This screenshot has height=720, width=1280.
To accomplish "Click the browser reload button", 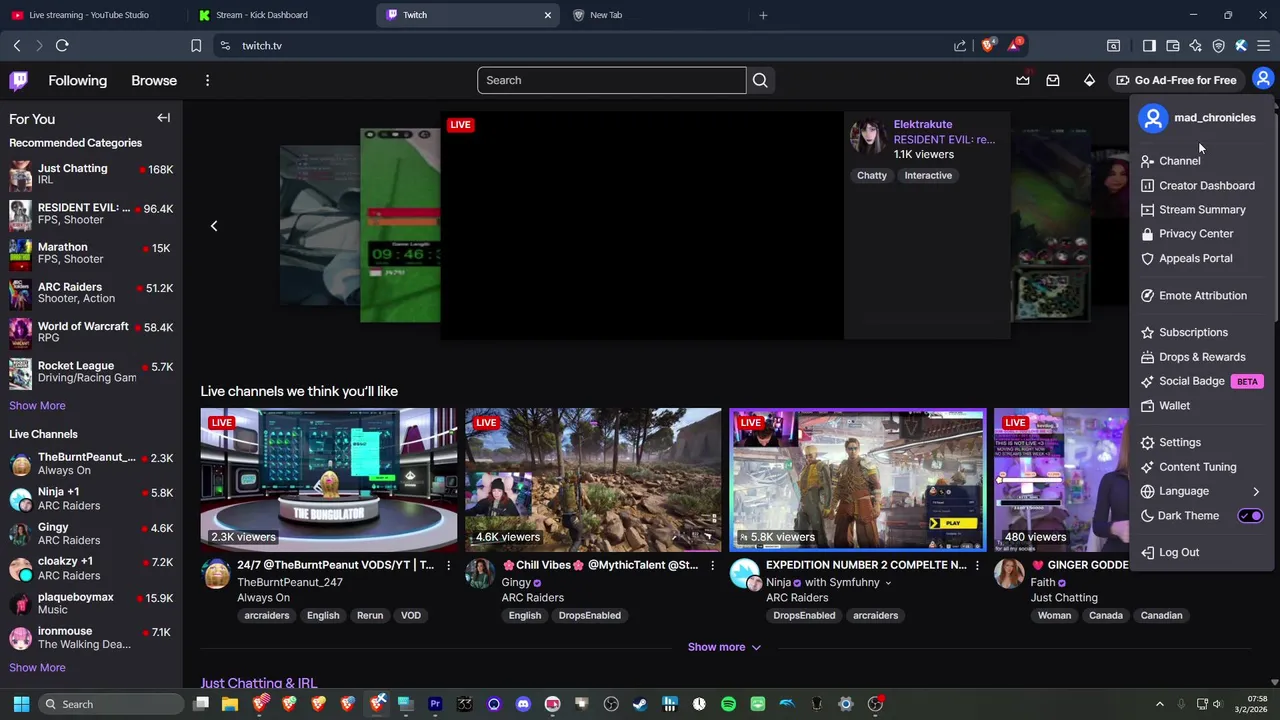I will tap(62, 45).
